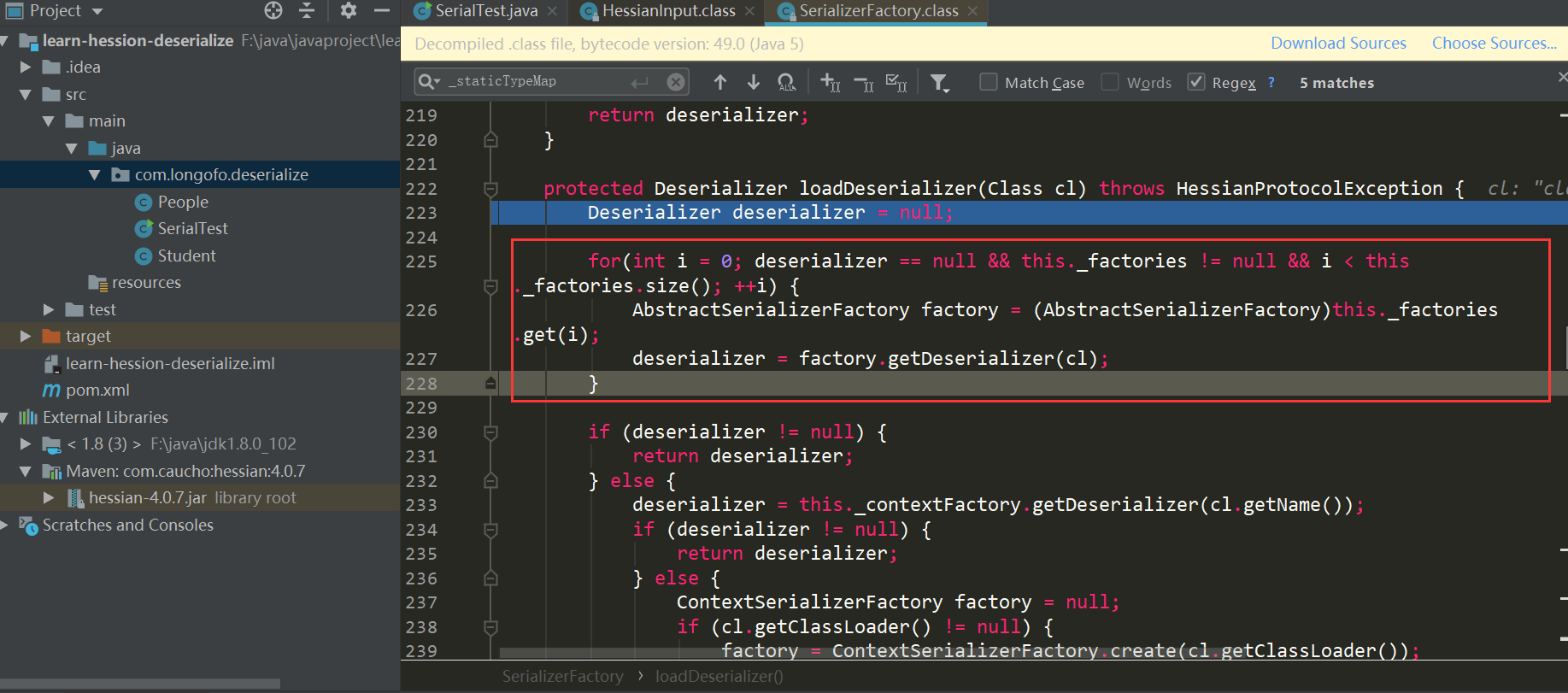Click the locate-in-project crosshair icon
Screen dimensions: 1568x693
(x=273, y=10)
